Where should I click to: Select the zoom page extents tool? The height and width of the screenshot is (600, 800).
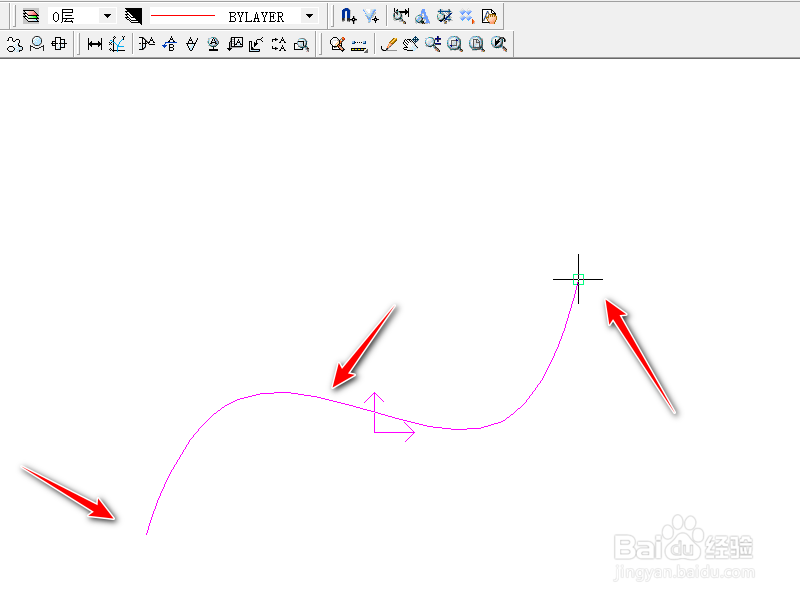(477, 44)
